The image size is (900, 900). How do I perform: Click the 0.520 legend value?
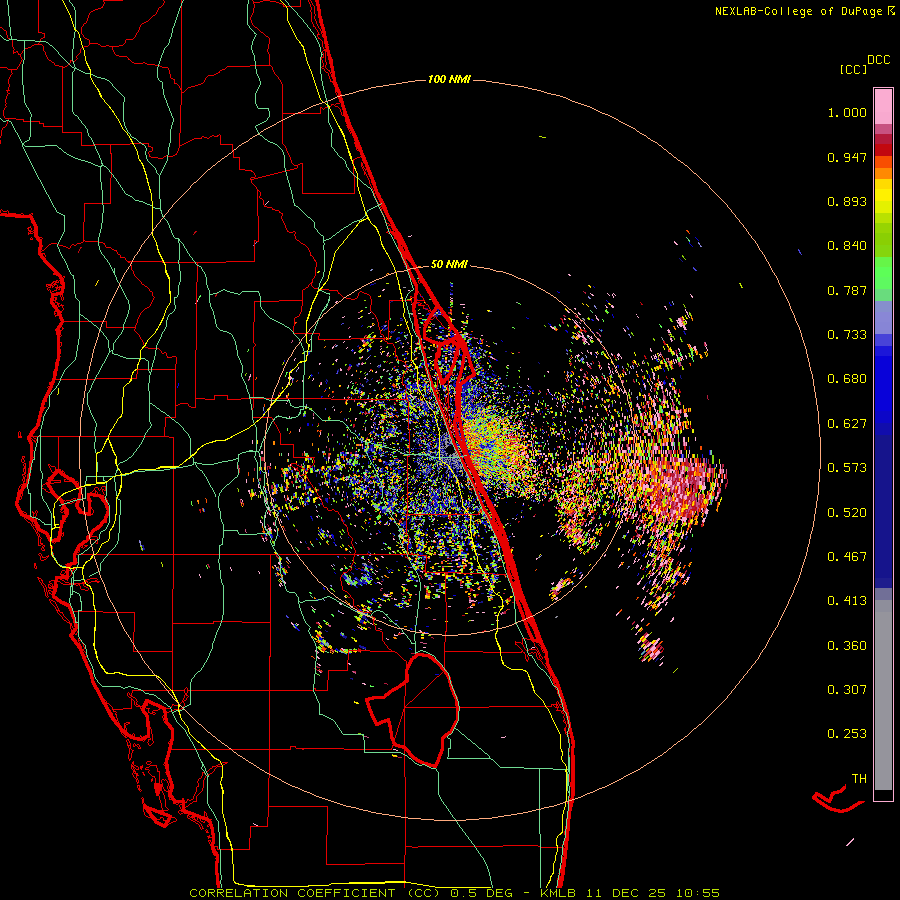[847, 512]
